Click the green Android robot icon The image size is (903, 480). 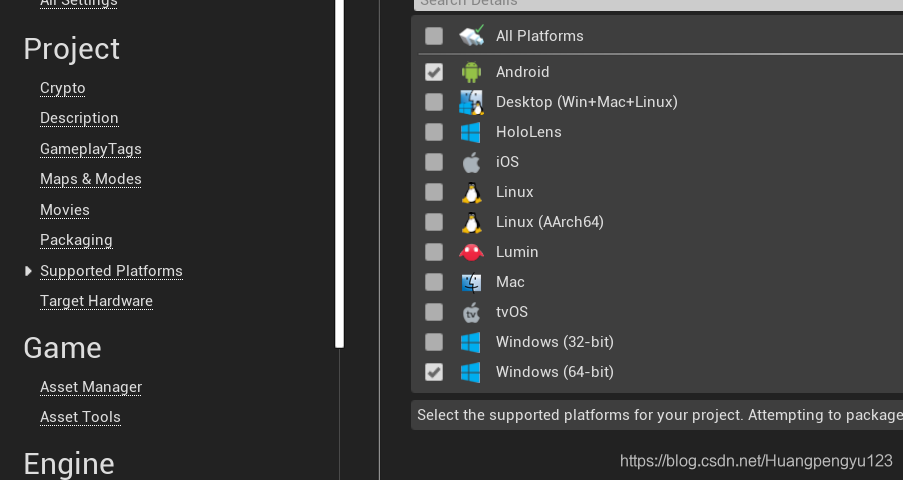point(471,72)
